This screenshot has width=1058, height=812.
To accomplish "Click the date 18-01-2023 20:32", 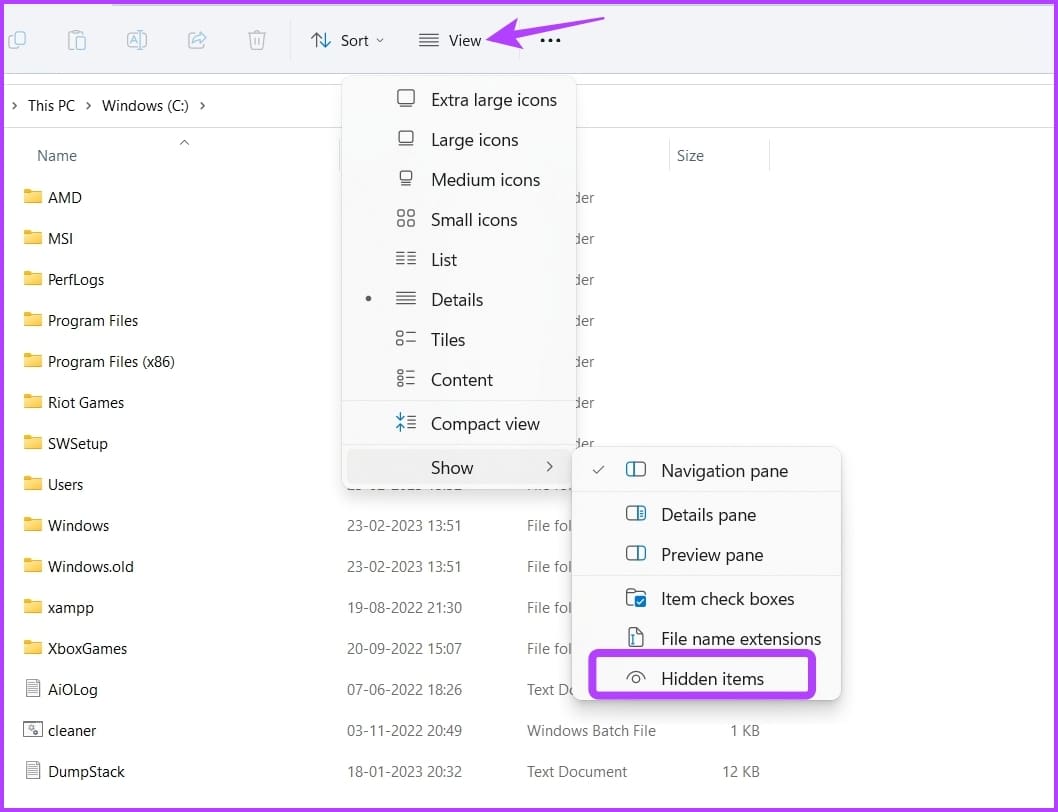I will click(x=404, y=772).
